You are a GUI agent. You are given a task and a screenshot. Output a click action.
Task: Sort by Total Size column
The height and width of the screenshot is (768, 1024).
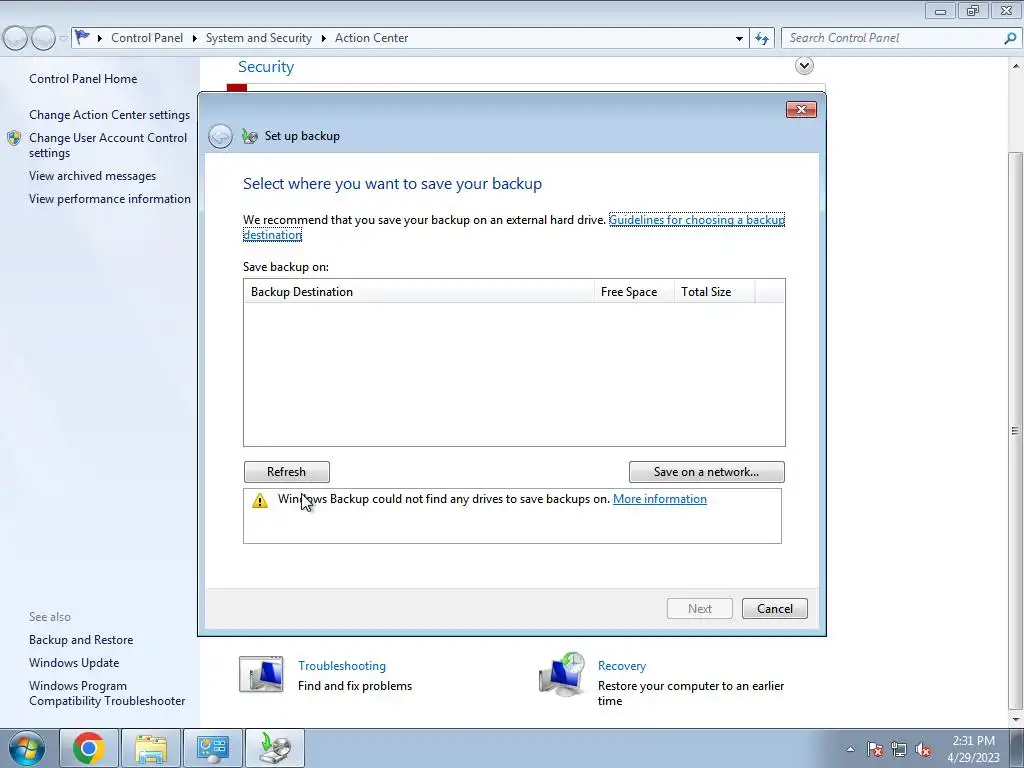point(714,292)
